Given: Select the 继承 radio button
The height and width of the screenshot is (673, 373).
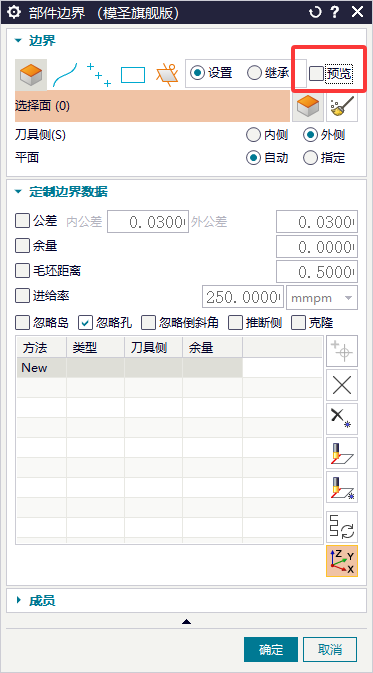Looking at the screenshot, I should pos(254,73).
